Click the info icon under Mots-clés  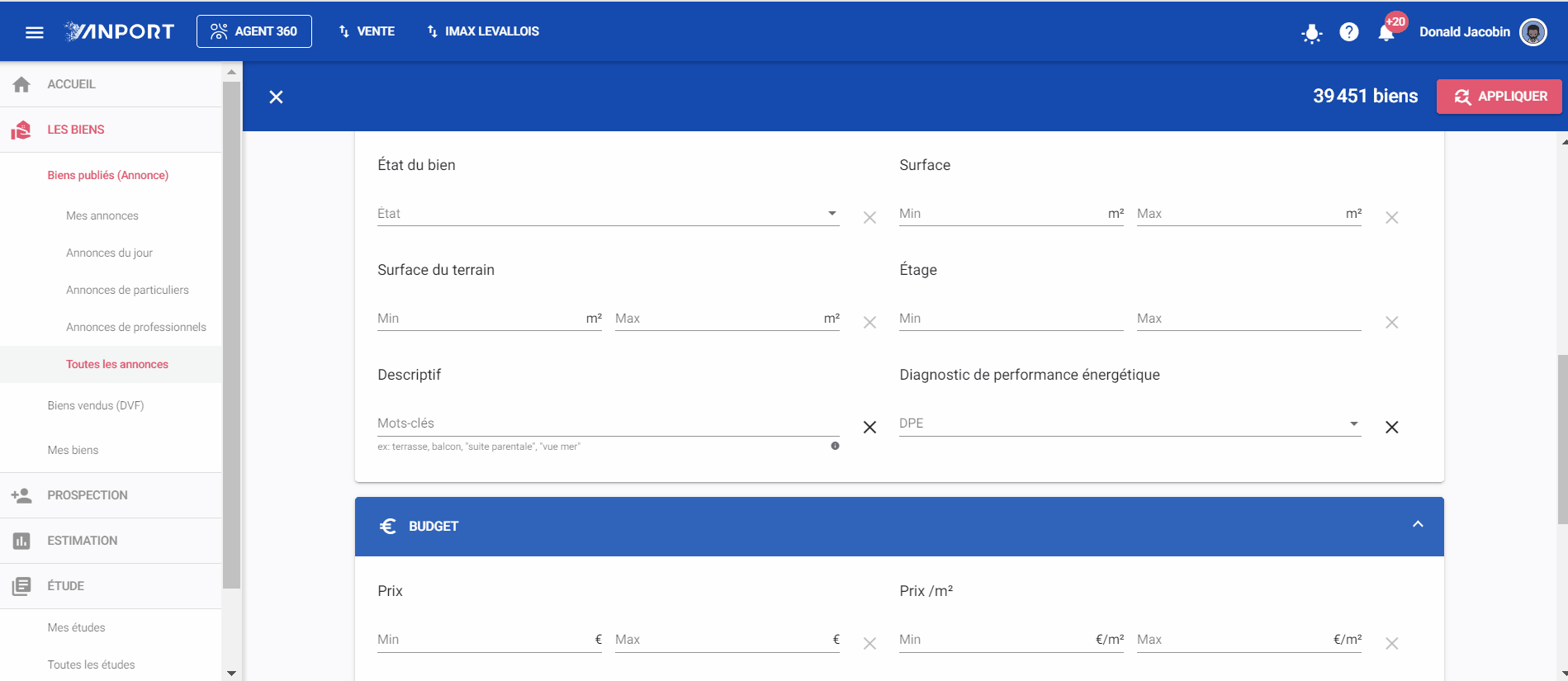[x=835, y=446]
